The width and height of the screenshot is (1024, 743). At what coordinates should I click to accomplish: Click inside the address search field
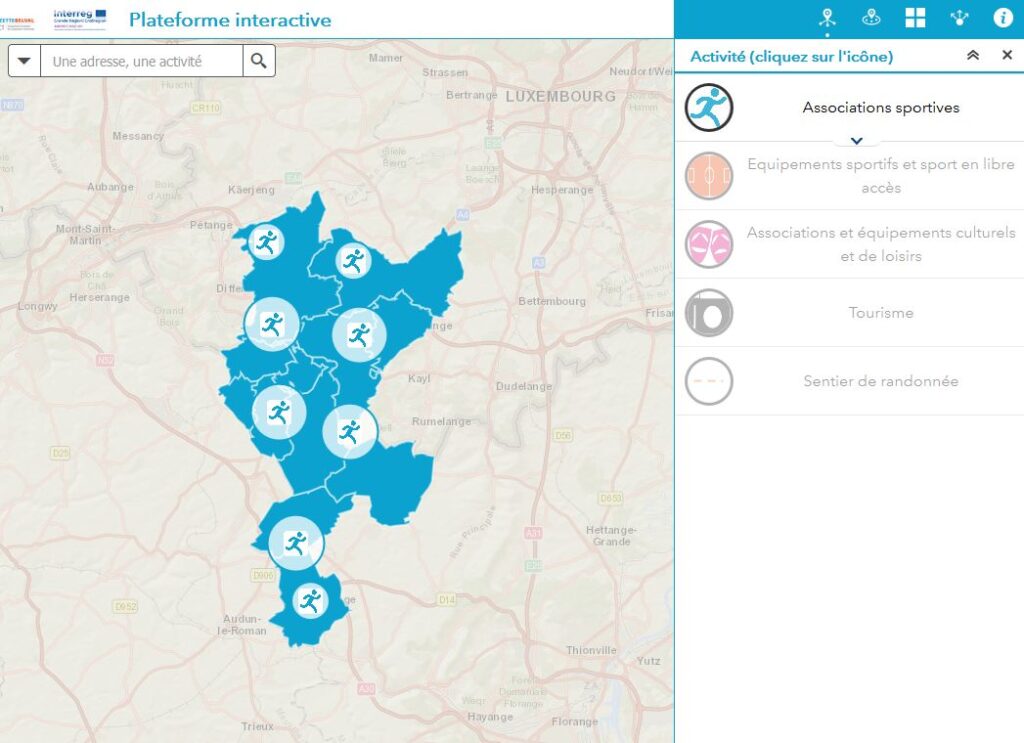140,60
